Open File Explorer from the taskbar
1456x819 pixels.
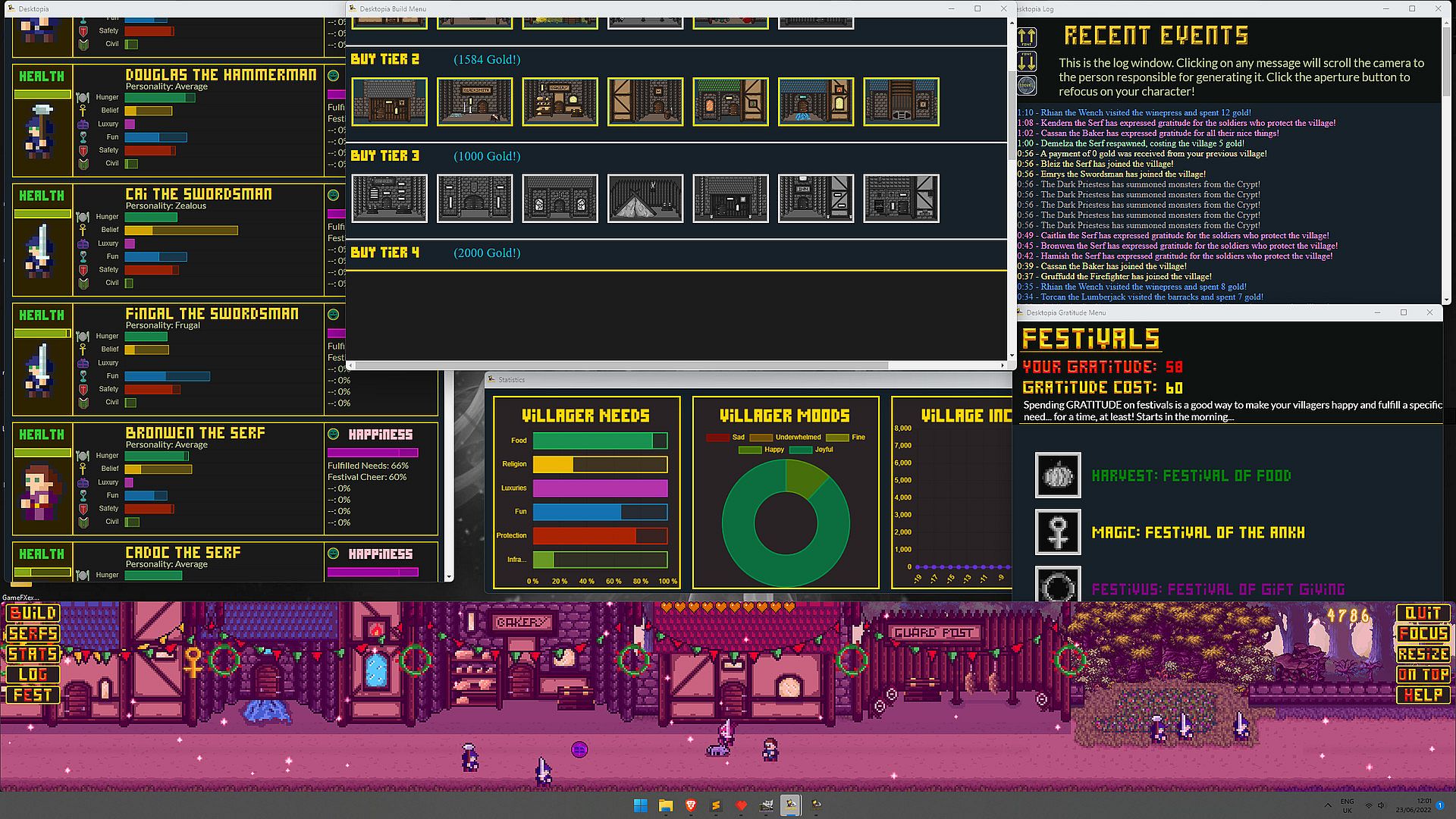point(666,805)
